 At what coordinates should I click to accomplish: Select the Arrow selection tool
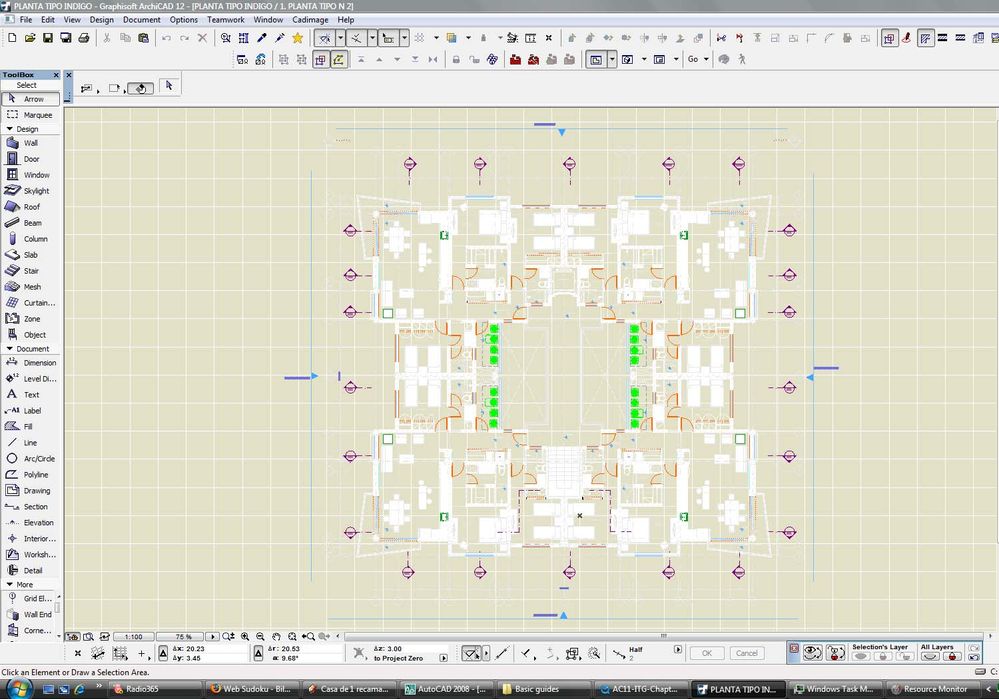(x=32, y=99)
